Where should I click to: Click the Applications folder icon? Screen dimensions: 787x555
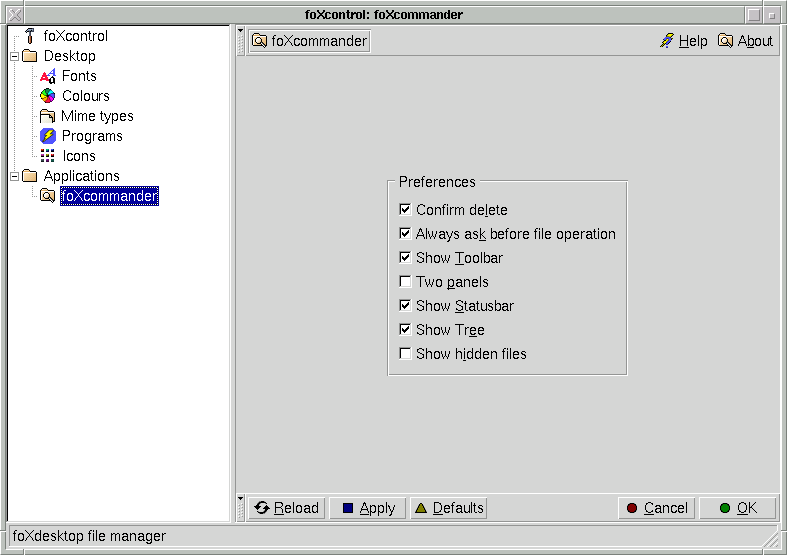[30, 176]
